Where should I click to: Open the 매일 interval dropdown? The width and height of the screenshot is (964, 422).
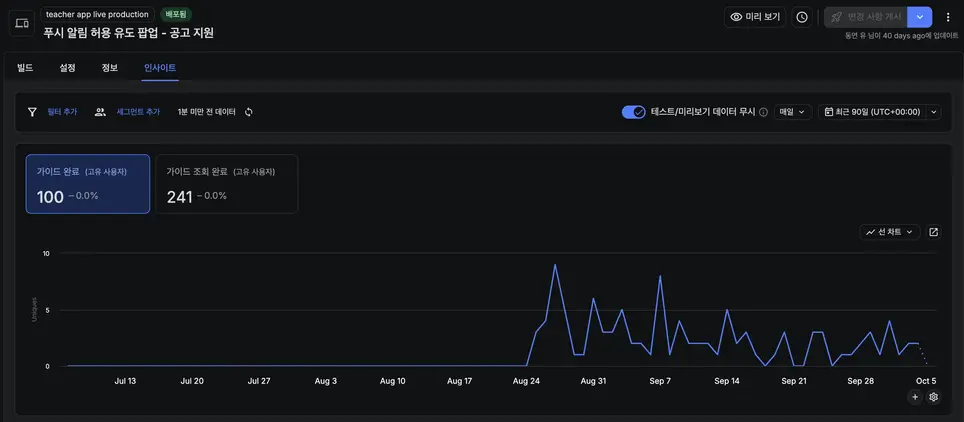pos(793,112)
